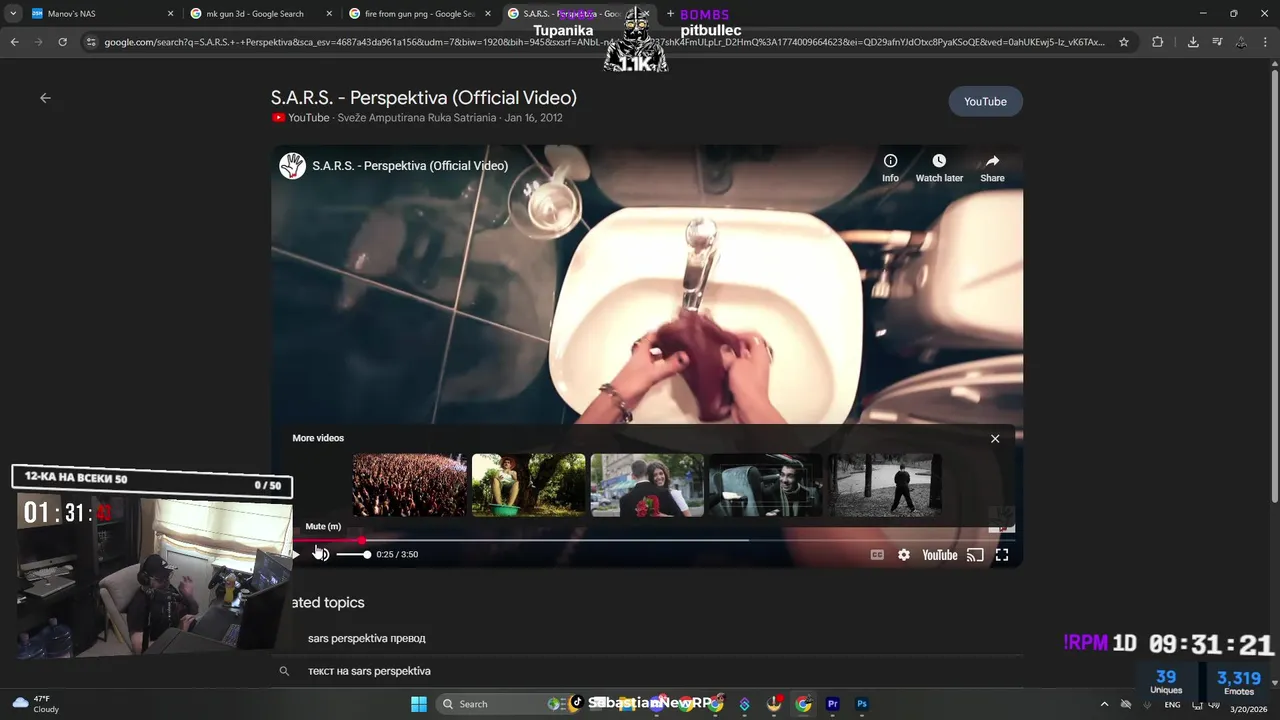Open the Google Chrome taskbar icon
The width and height of the screenshot is (1280, 720).
pyautogui.click(x=803, y=704)
